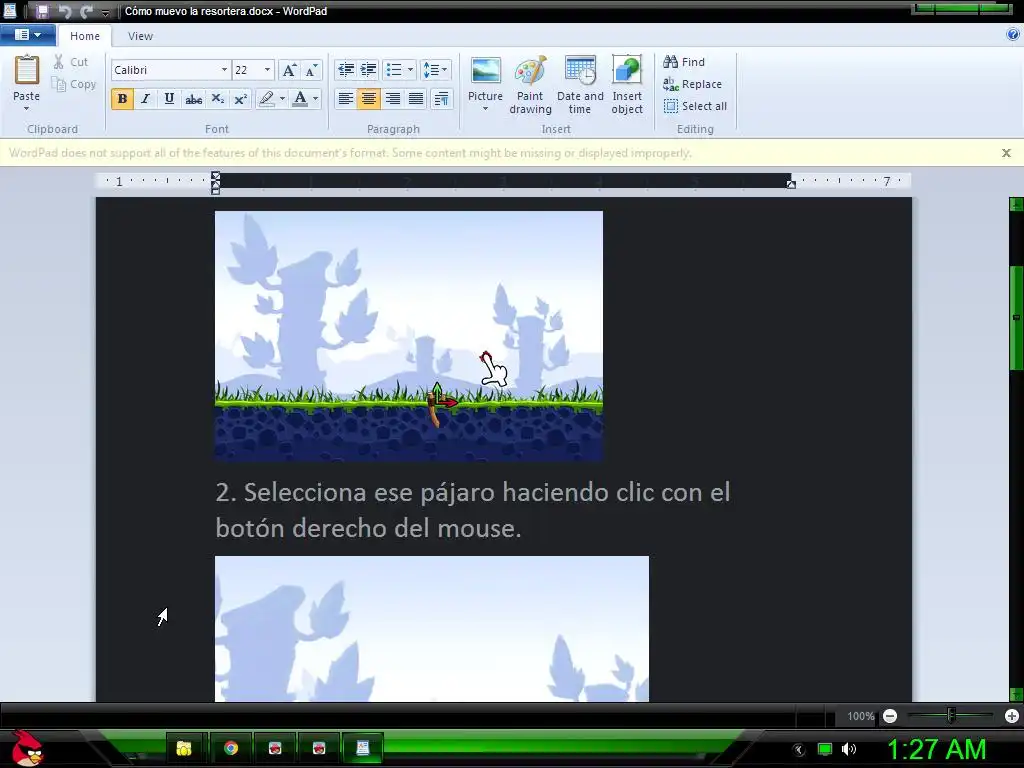Click the text "2. Selecciona ese pájaro"
The height and width of the screenshot is (768, 1024).
356,492
